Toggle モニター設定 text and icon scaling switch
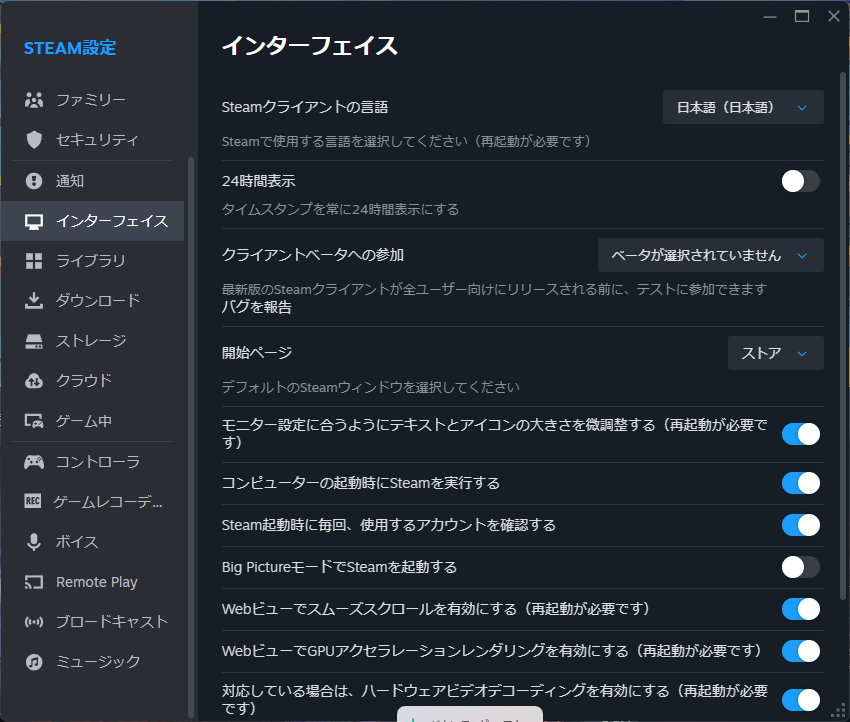The image size is (850, 722). pyautogui.click(x=801, y=434)
